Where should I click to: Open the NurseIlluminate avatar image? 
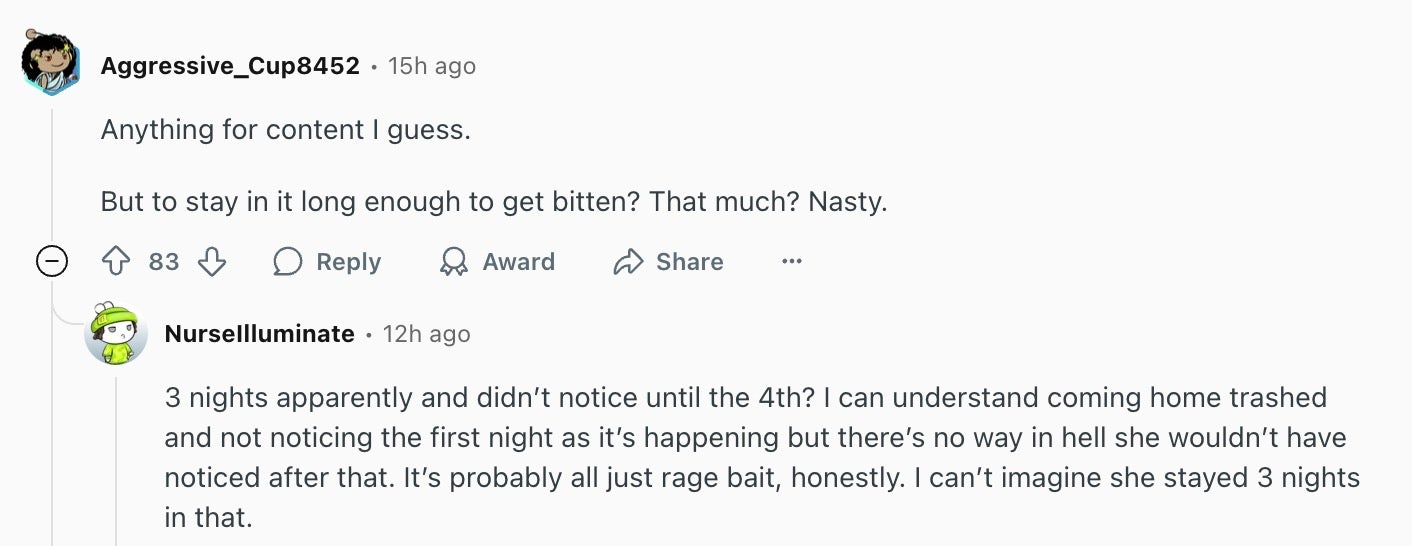click(x=116, y=334)
